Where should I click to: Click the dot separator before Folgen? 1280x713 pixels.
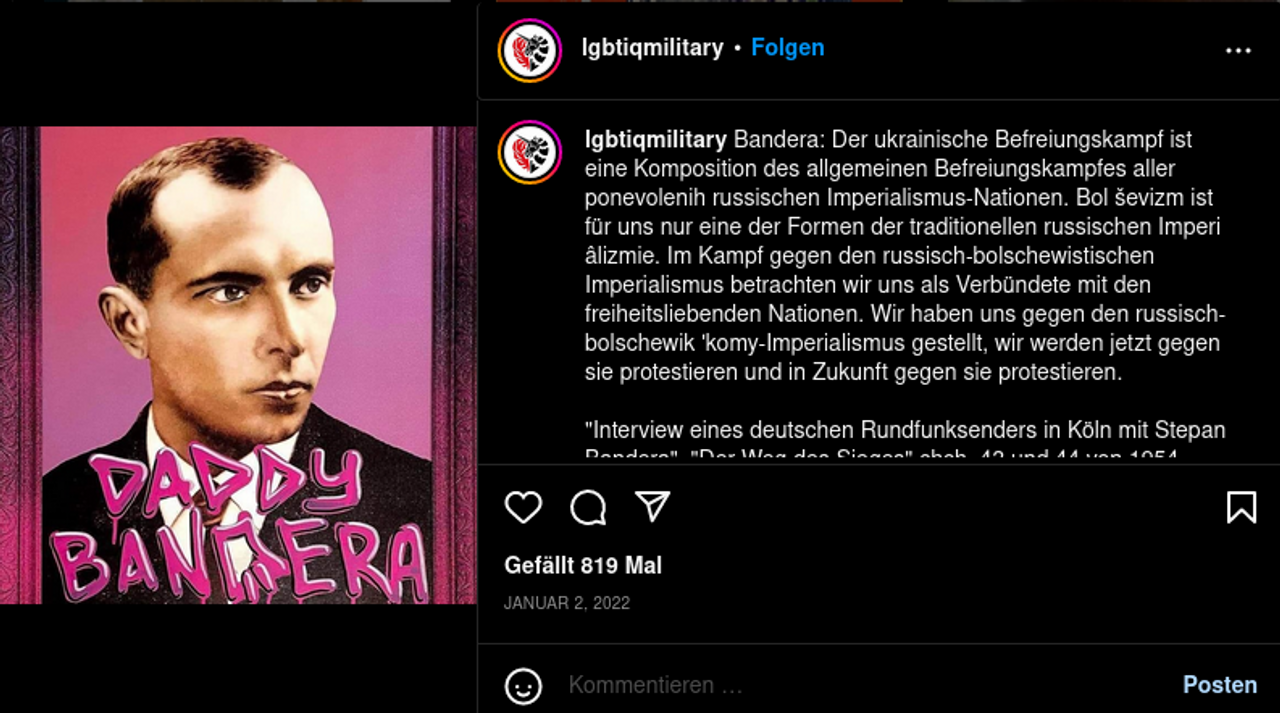coord(737,48)
